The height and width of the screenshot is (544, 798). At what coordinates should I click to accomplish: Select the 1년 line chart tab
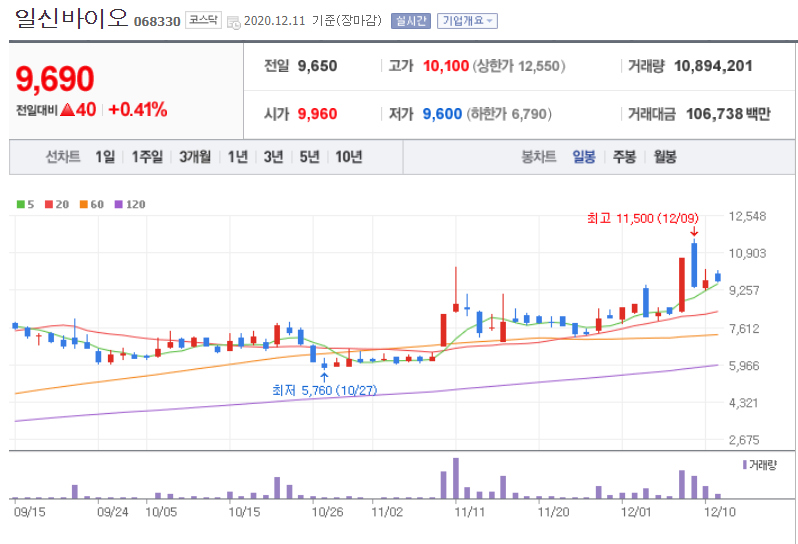[x=237, y=157]
